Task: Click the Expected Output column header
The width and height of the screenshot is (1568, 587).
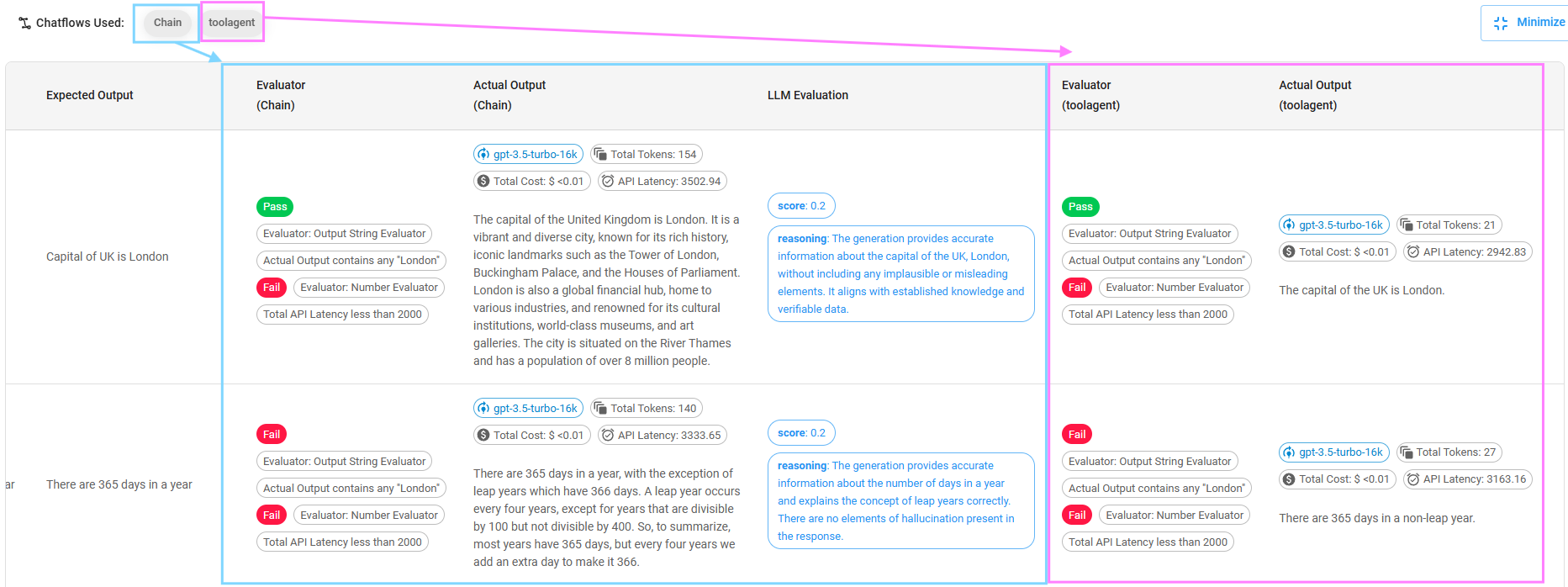Action: (90, 95)
